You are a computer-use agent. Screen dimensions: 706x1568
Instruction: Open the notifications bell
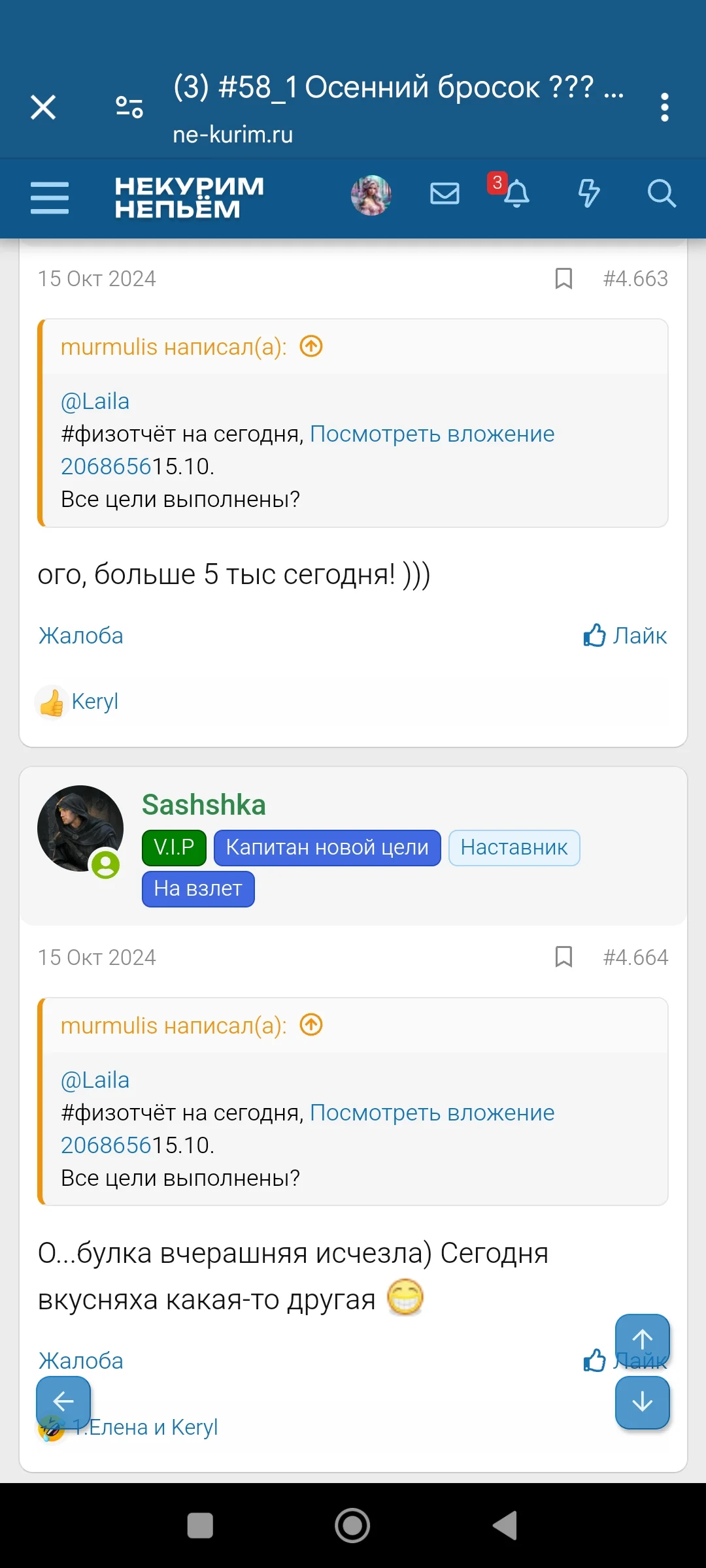coord(516,194)
